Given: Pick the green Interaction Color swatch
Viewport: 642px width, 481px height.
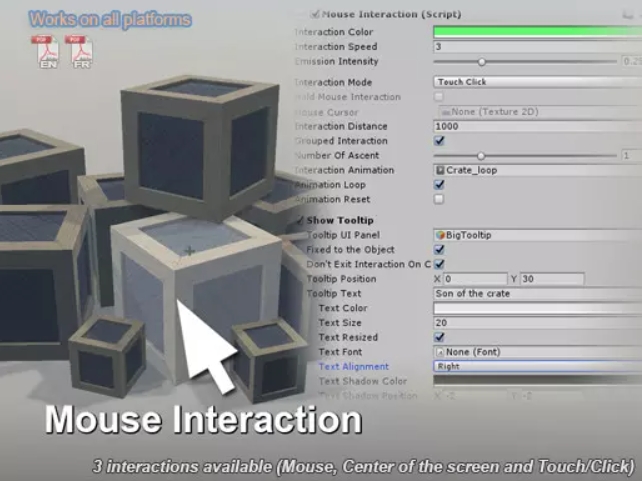Looking at the screenshot, I should tap(538, 32).
